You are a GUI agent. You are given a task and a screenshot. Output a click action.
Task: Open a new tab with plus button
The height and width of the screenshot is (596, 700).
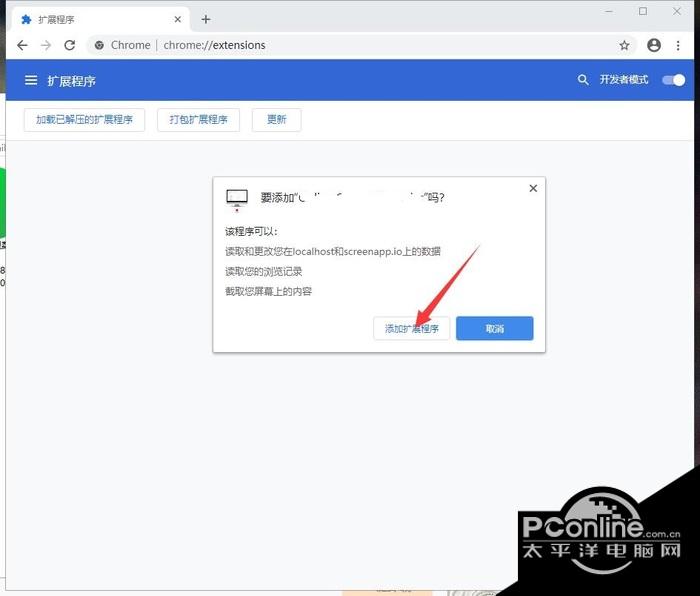(x=206, y=19)
